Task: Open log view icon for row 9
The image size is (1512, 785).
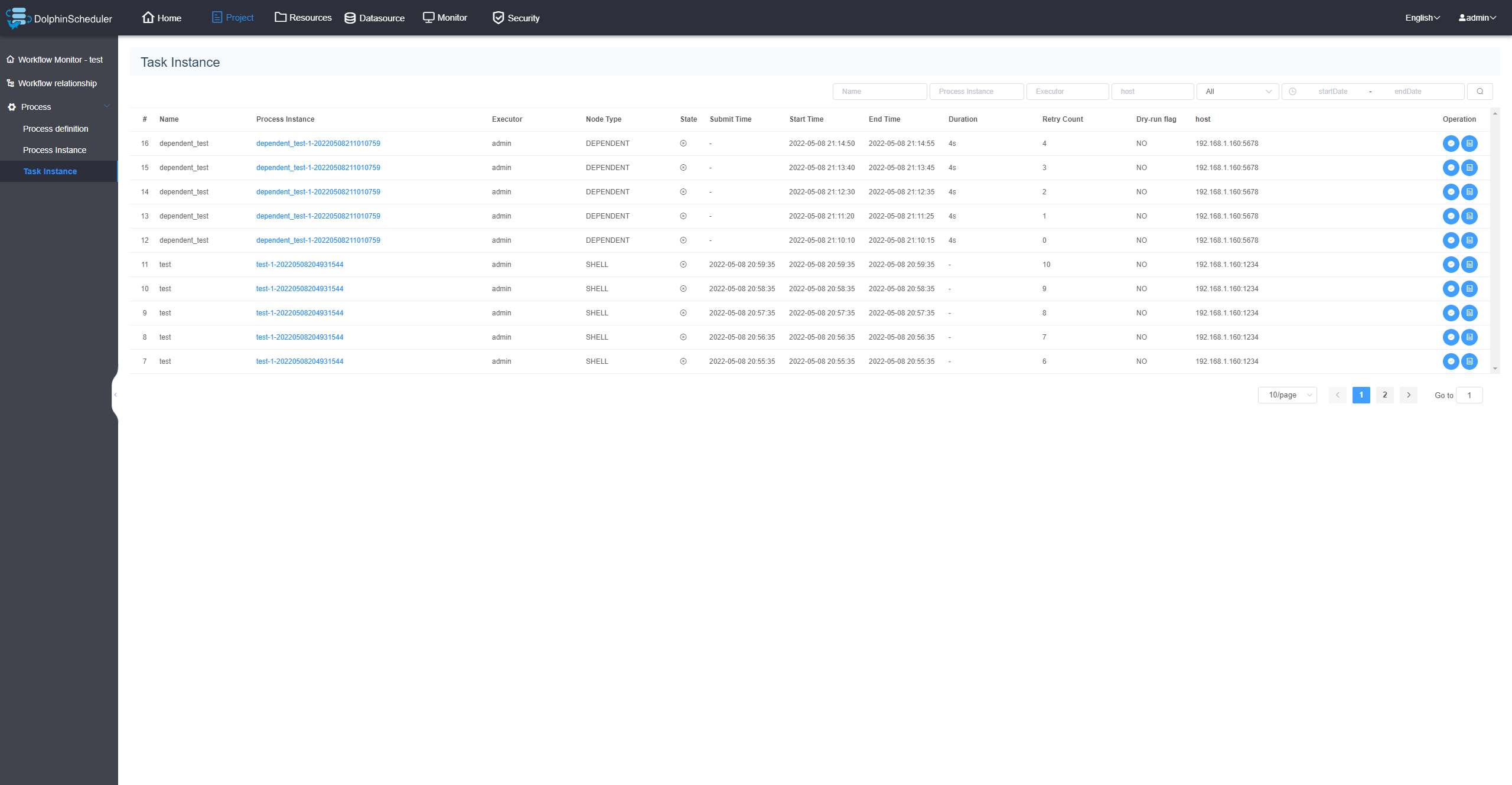Action: (x=1469, y=313)
